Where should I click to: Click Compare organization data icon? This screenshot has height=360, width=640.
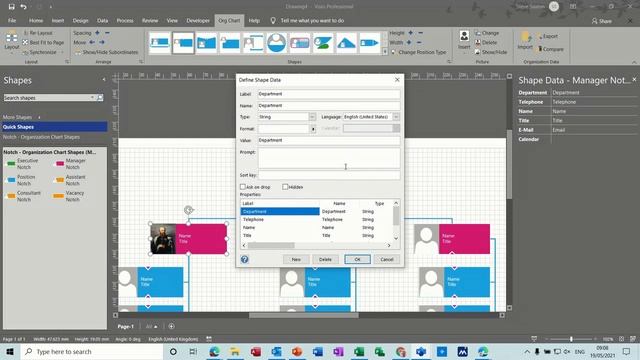(x=540, y=49)
